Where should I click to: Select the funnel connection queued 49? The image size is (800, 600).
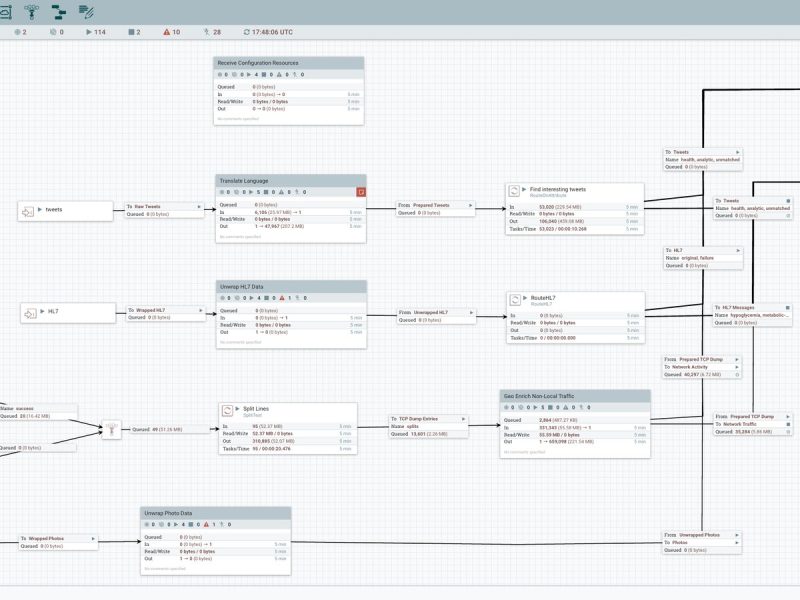169,430
